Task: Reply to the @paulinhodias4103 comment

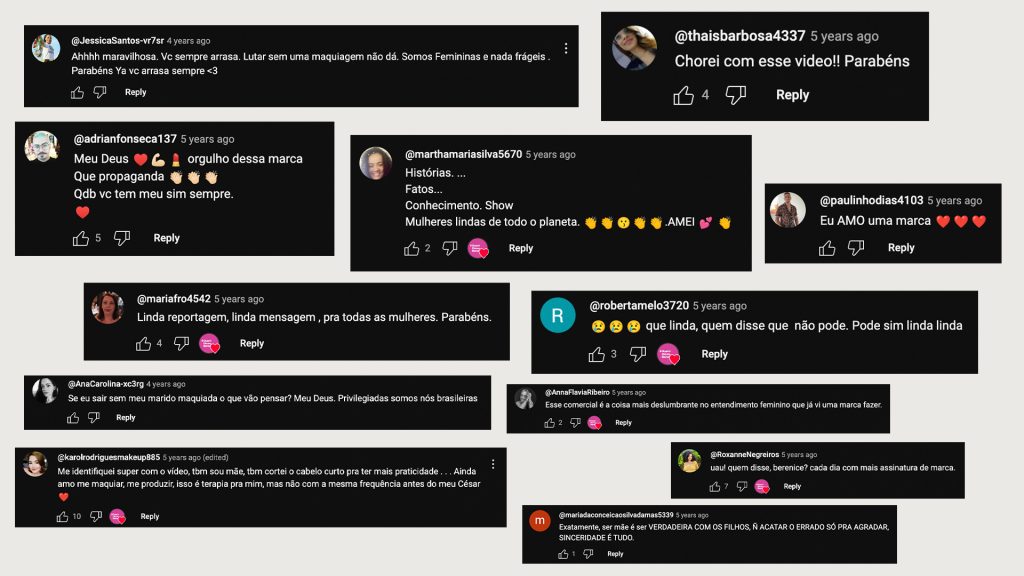Action: pos(901,248)
